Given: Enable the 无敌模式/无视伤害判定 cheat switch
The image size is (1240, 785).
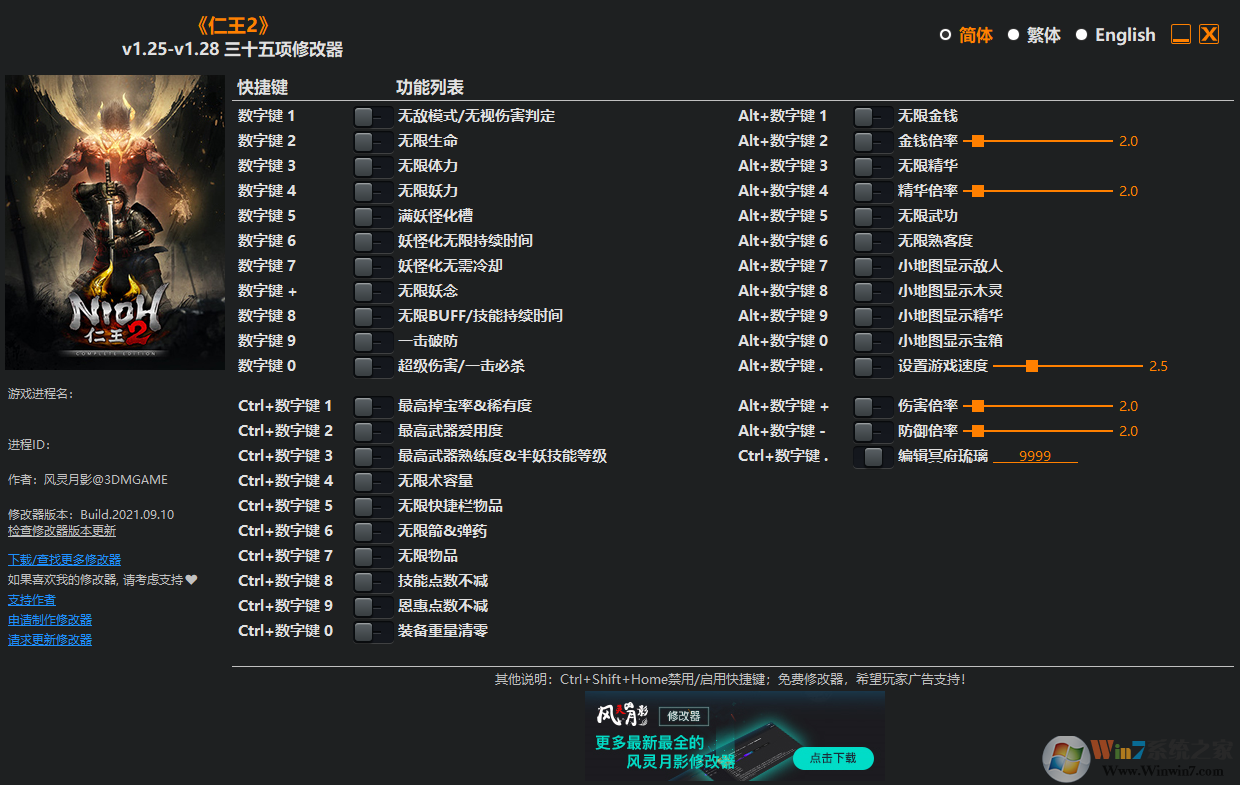Looking at the screenshot, I should click(371, 115).
